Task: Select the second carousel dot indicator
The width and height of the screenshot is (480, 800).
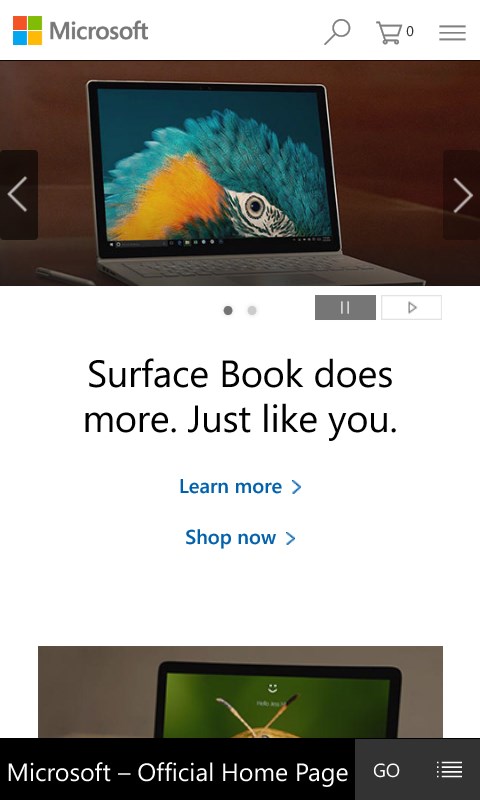Action: [252, 310]
